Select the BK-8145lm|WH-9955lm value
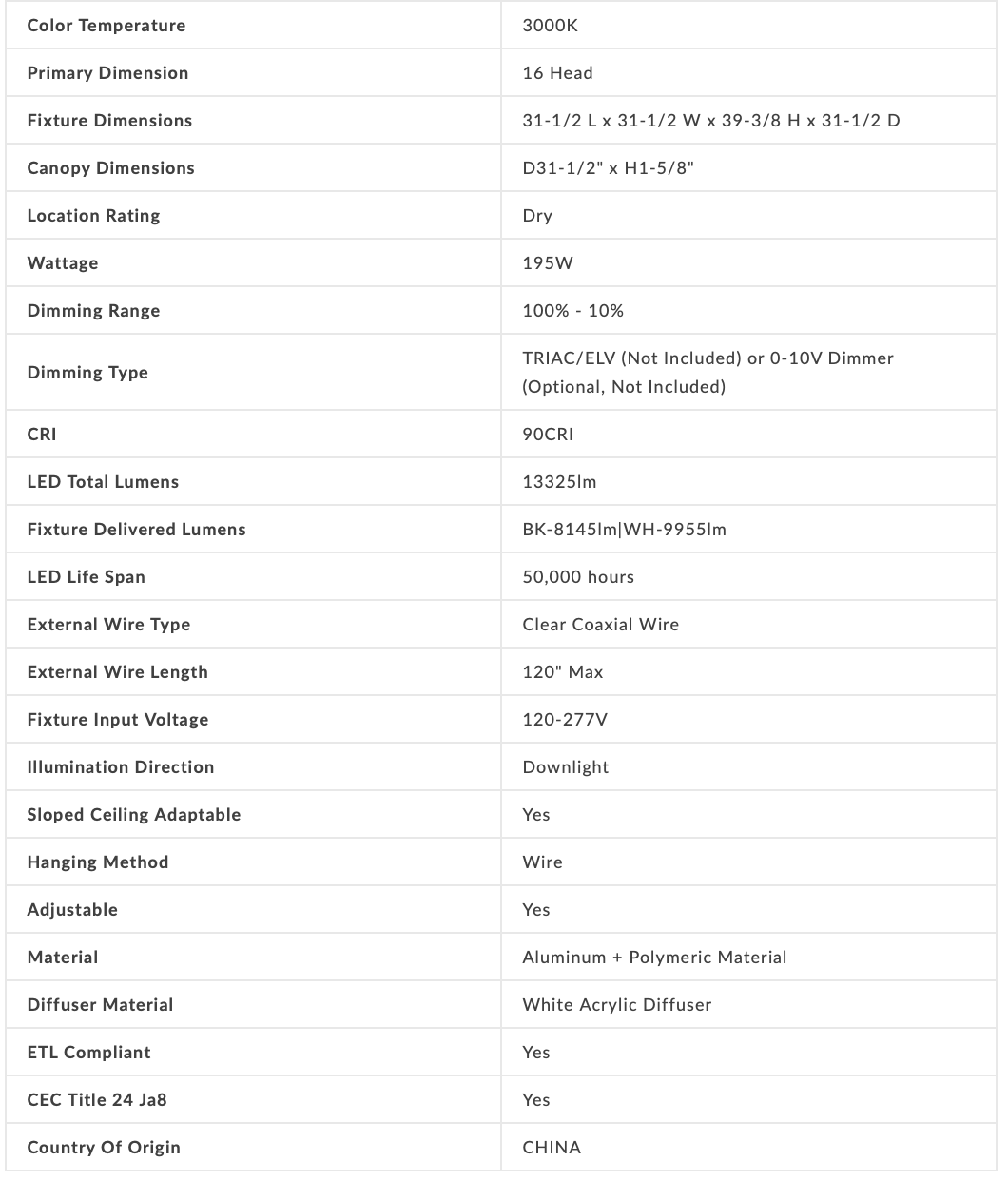This screenshot has width=1008, height=1181. [x=624, y=530]
